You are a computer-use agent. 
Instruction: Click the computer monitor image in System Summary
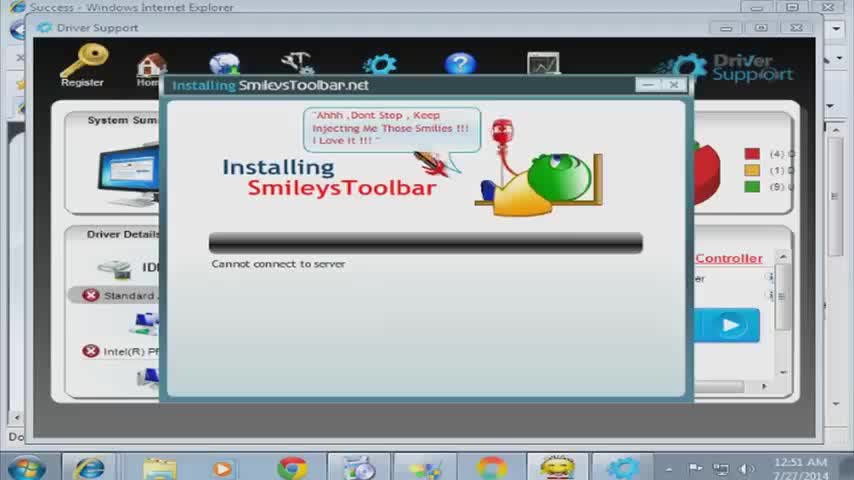(x=129, y=174)
